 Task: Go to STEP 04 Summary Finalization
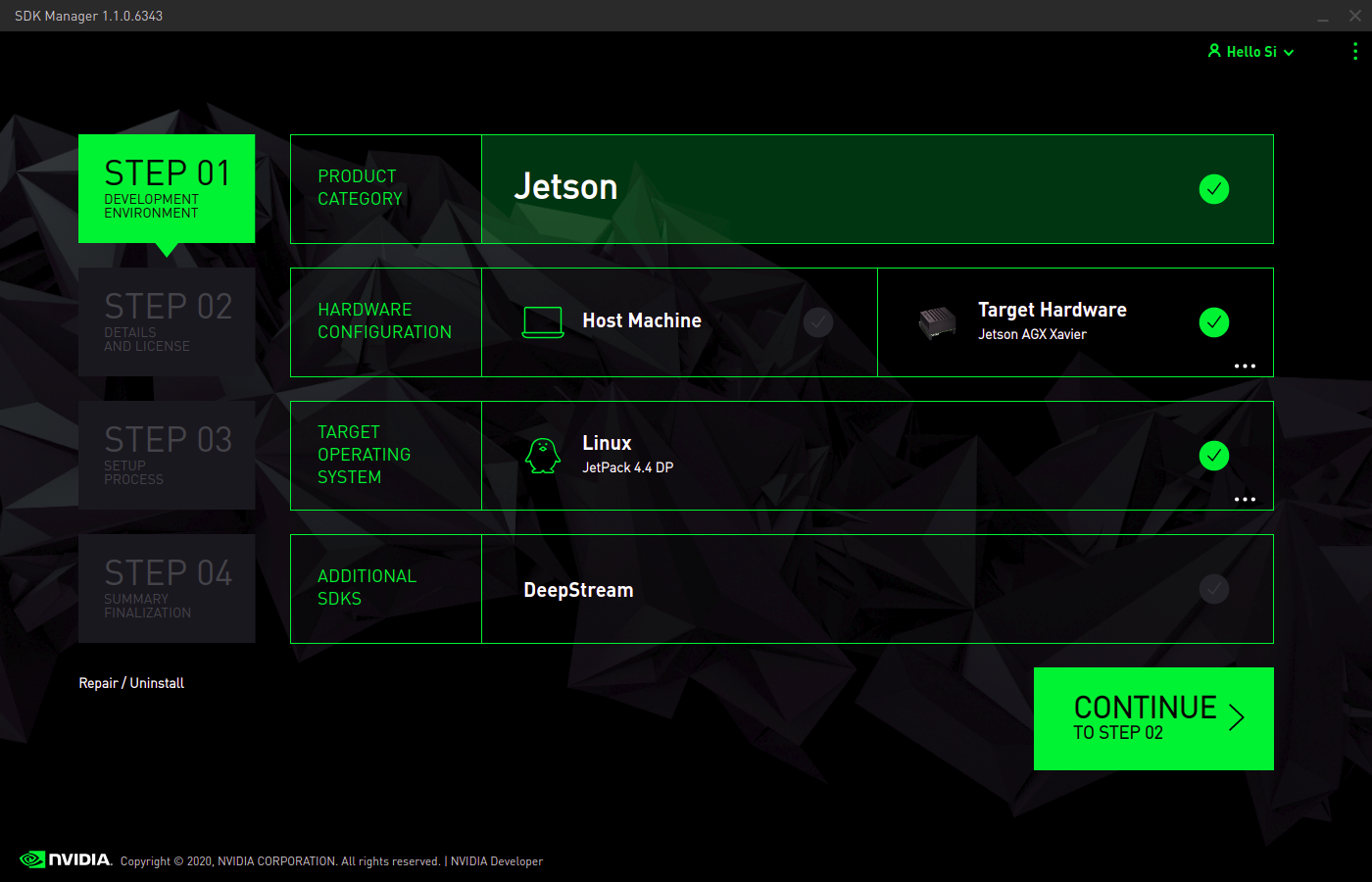(x=167, y=588)
